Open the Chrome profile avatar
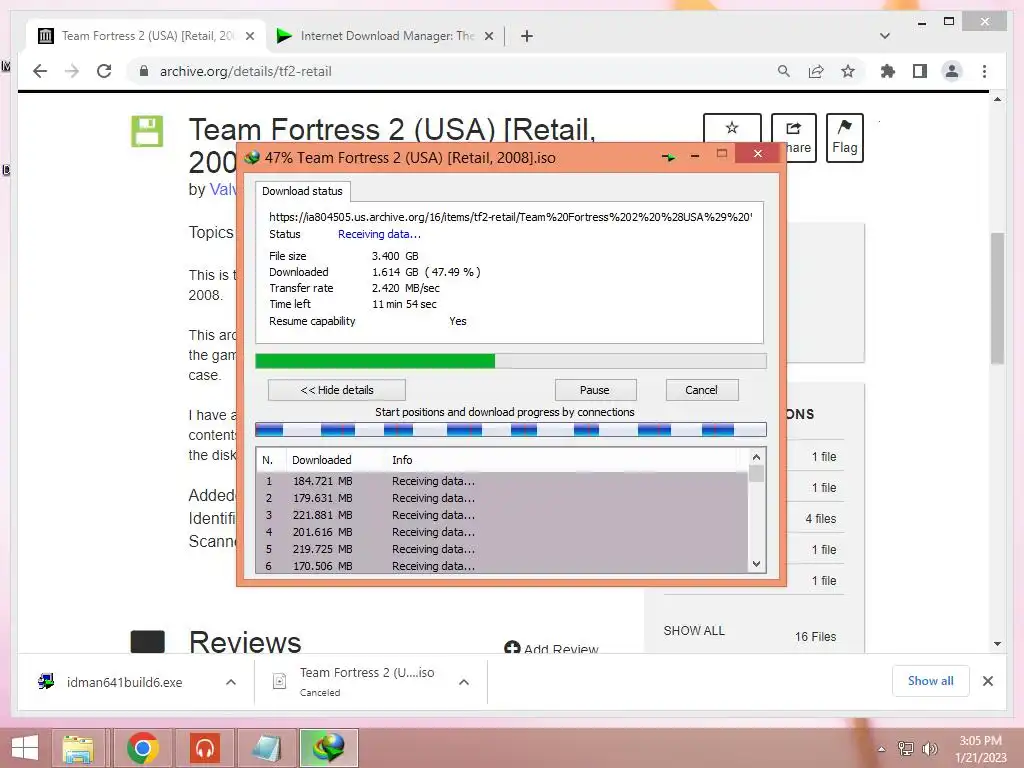The width and height of the screenshot is (1024, 768). pos(952,71)
